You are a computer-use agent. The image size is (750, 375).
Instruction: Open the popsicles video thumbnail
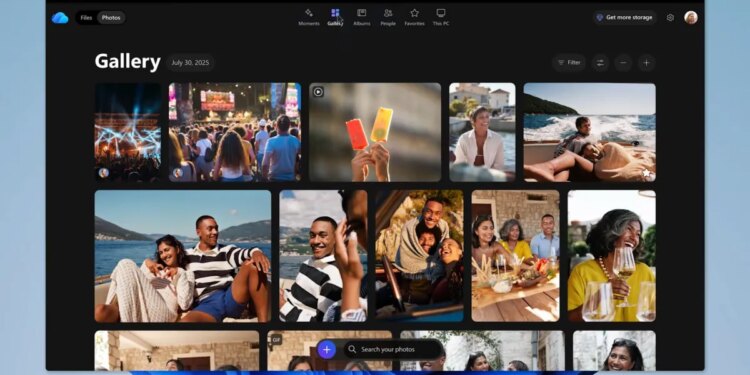tap(375, 132)
